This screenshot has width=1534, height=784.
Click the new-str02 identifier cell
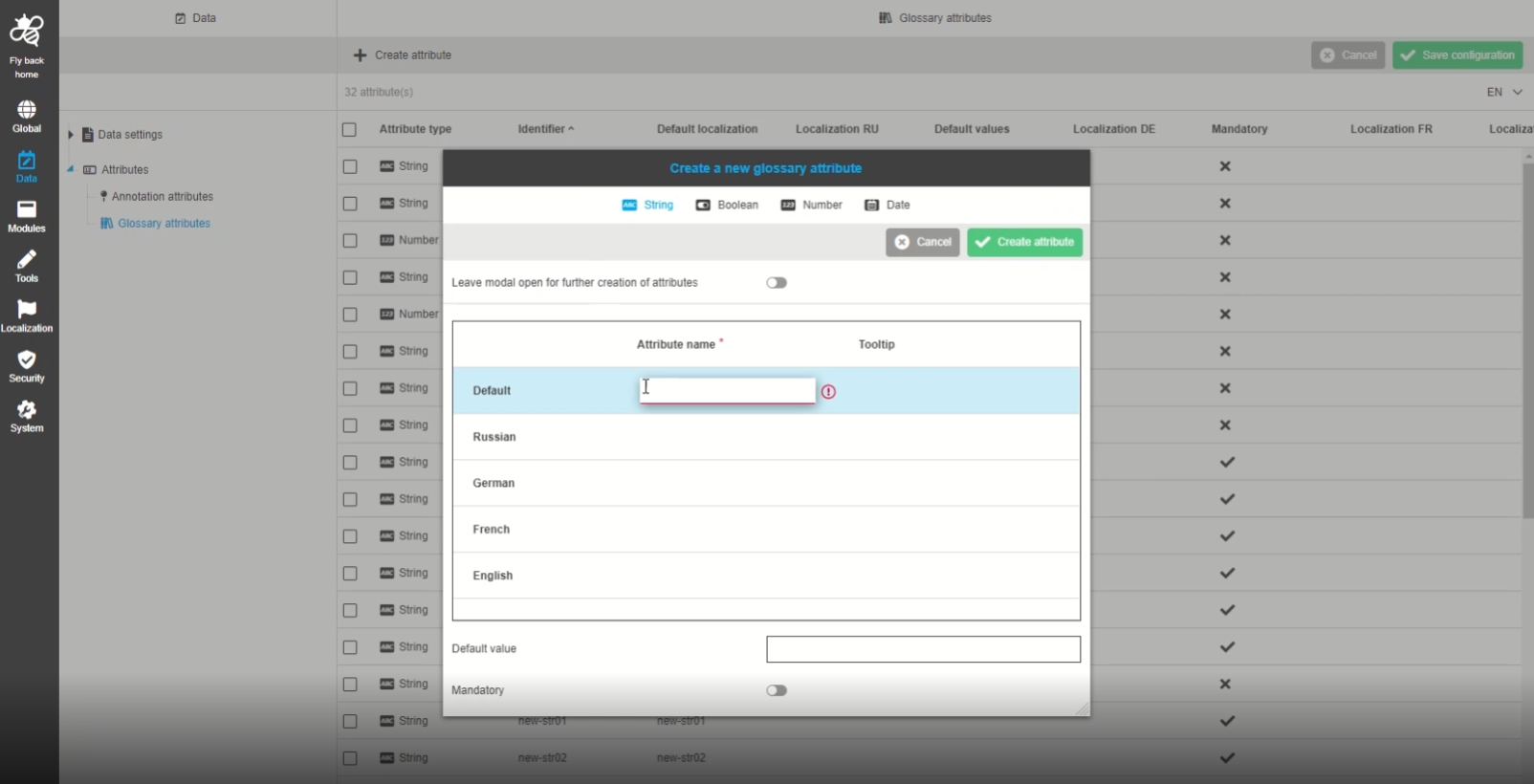(x=542, y=758)
